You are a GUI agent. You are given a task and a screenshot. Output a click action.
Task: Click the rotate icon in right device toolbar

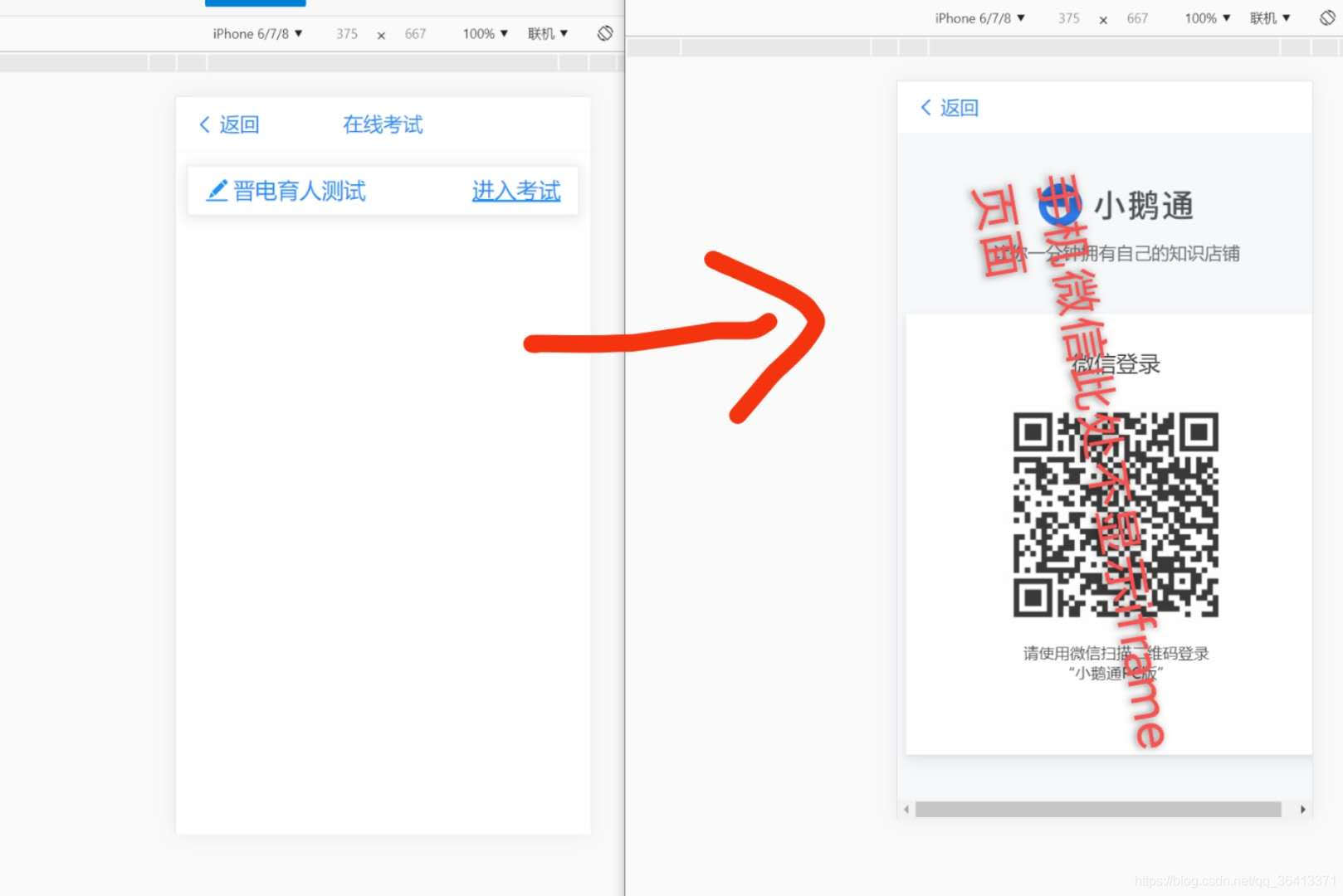[x=1327, y=17]
